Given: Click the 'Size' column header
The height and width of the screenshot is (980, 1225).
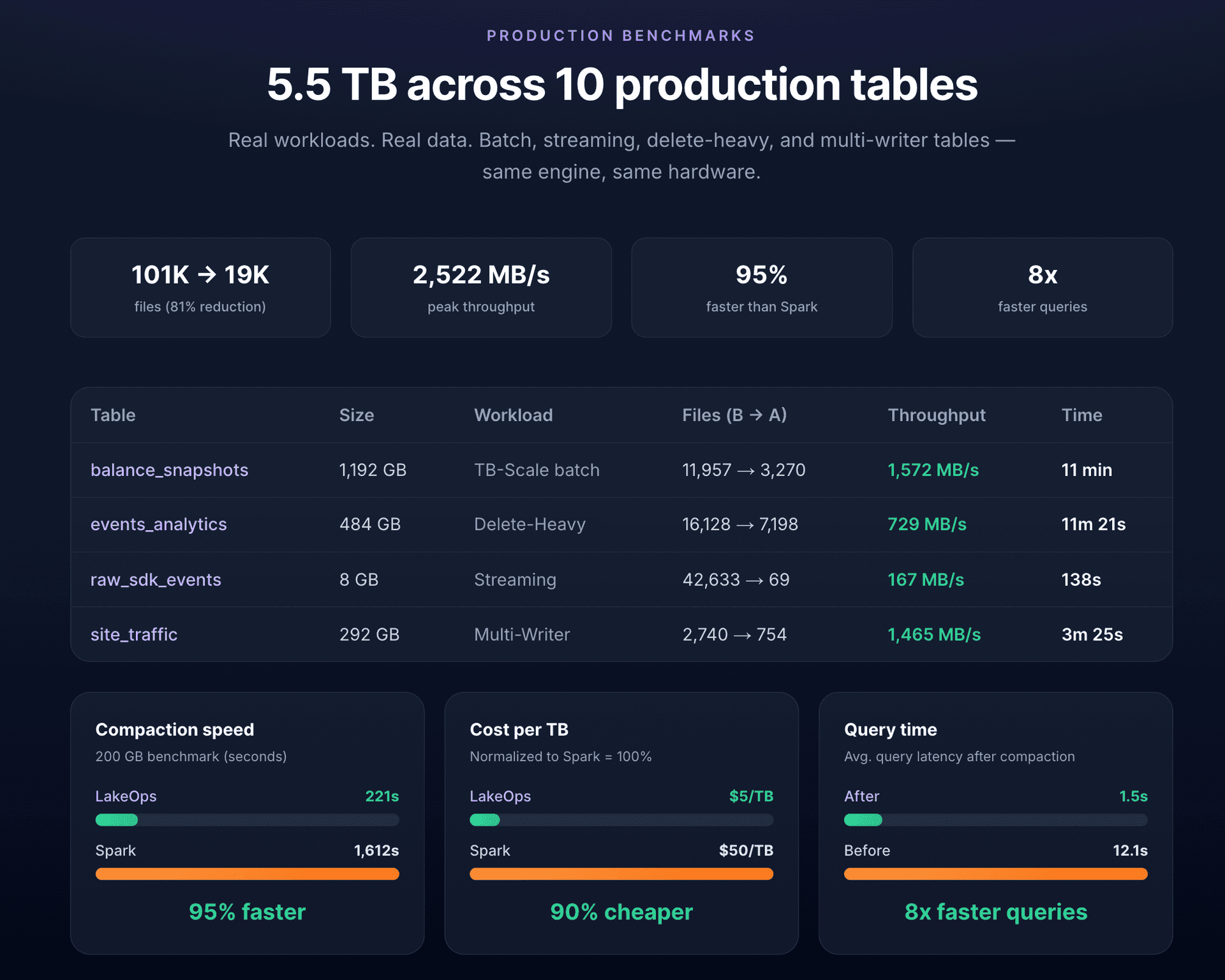Looking at the screenshot, I should click(x=357, y=415).
